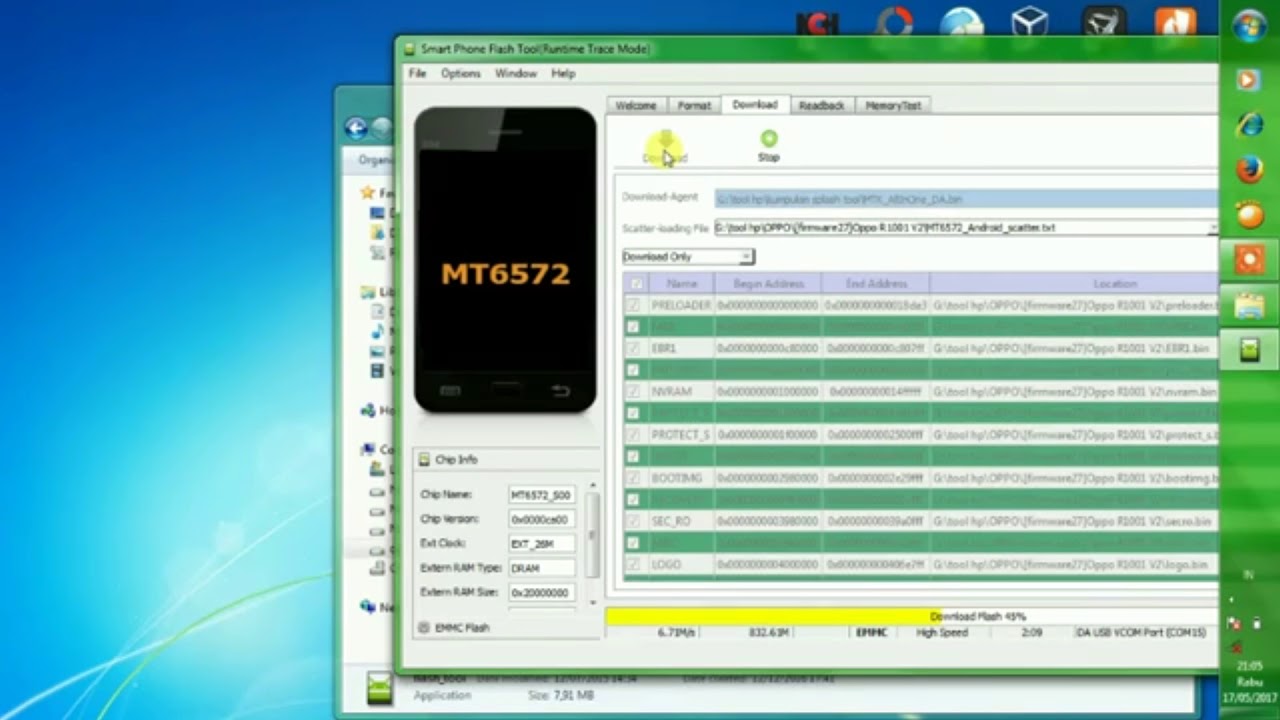Expand the Scatter-loading File path dropdown
This screenshot has width=1280, height=720.
point(1212,228)
